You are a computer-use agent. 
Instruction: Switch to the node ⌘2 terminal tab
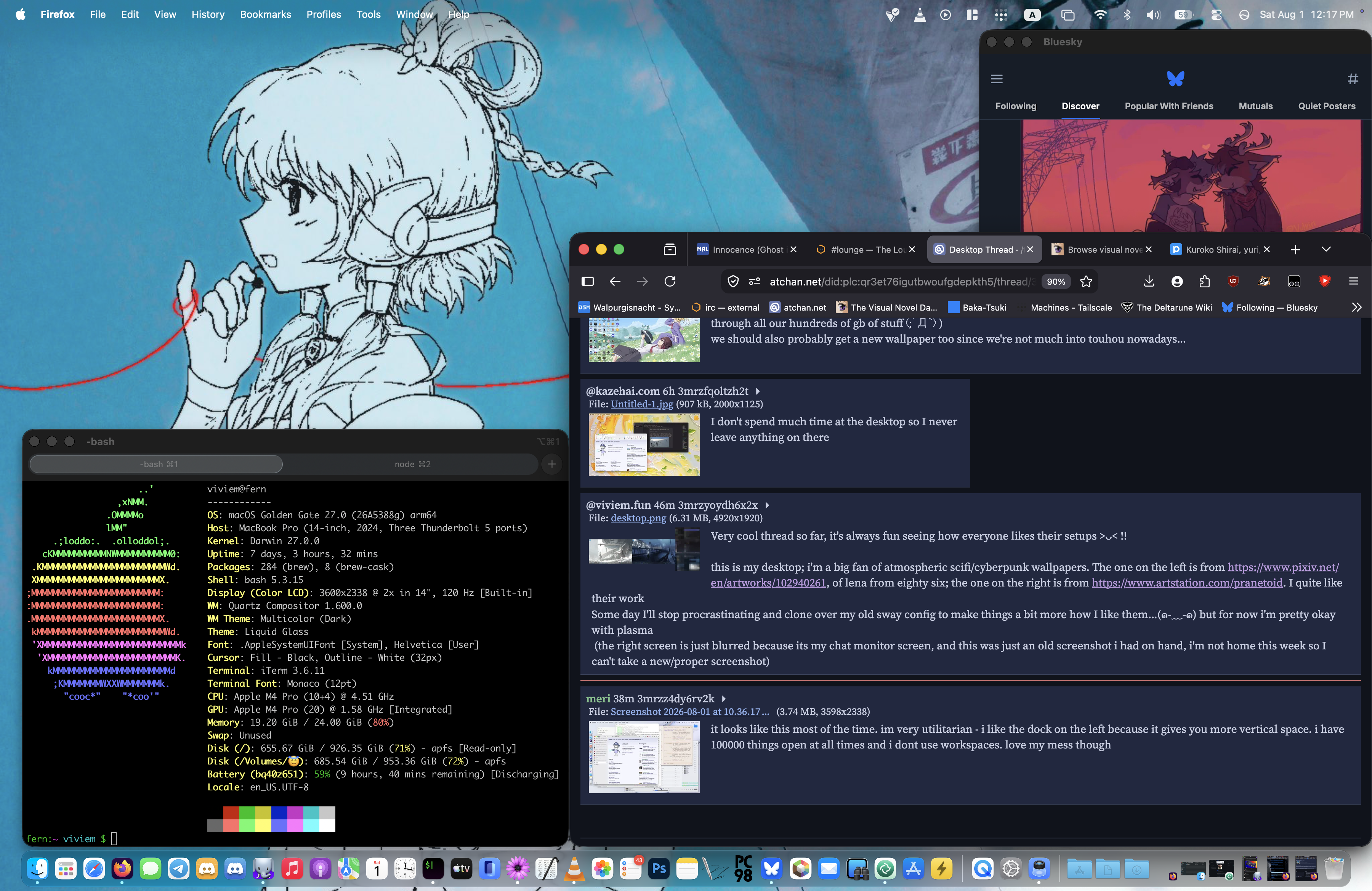pos(412,464)
